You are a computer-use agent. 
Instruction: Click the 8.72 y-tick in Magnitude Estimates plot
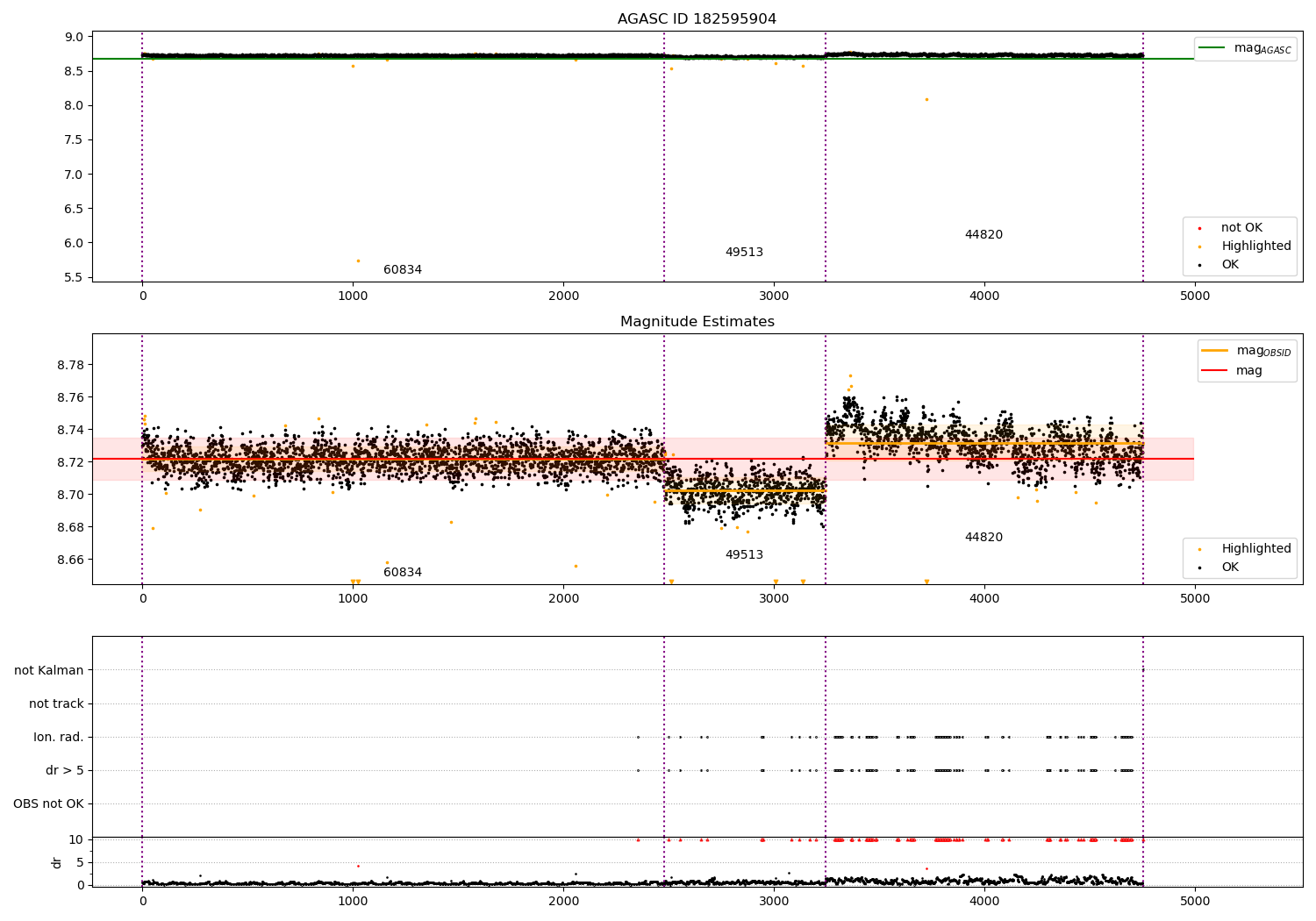tap(71, 463)
